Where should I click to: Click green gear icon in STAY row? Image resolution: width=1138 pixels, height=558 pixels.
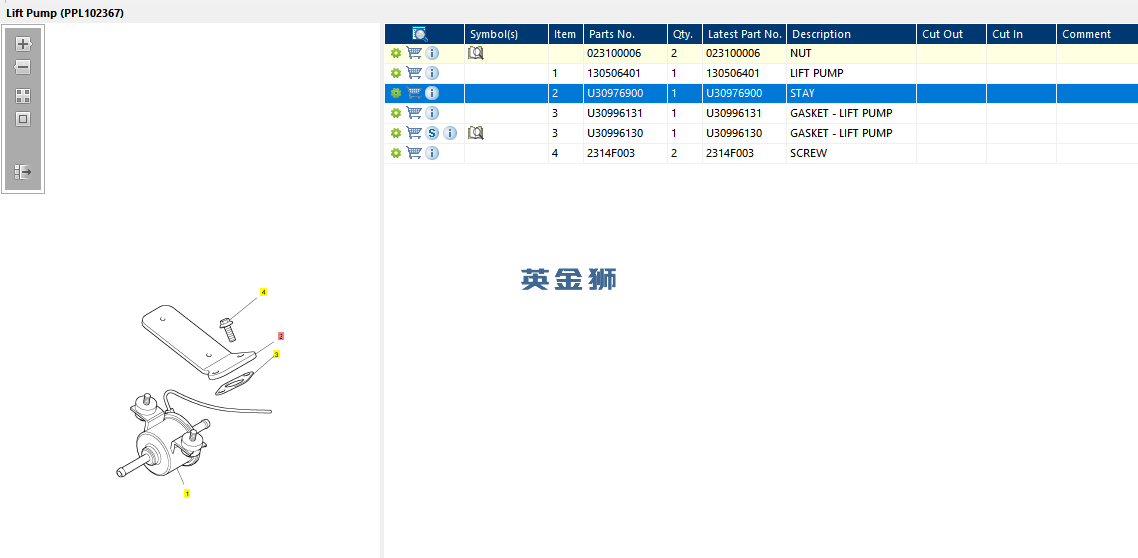coord(396,93)
